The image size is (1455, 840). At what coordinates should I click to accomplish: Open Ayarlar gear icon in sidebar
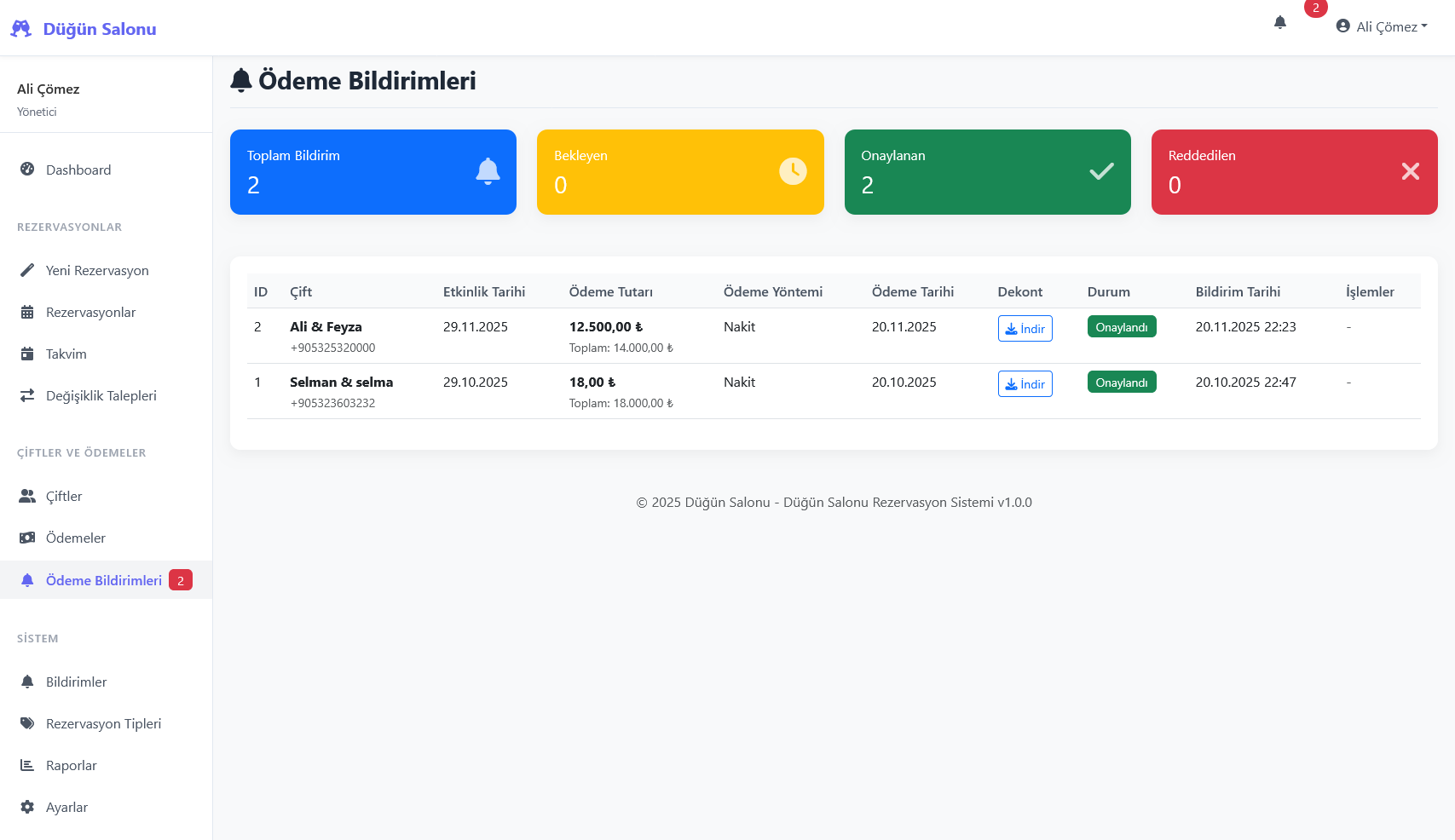point(27,807)
